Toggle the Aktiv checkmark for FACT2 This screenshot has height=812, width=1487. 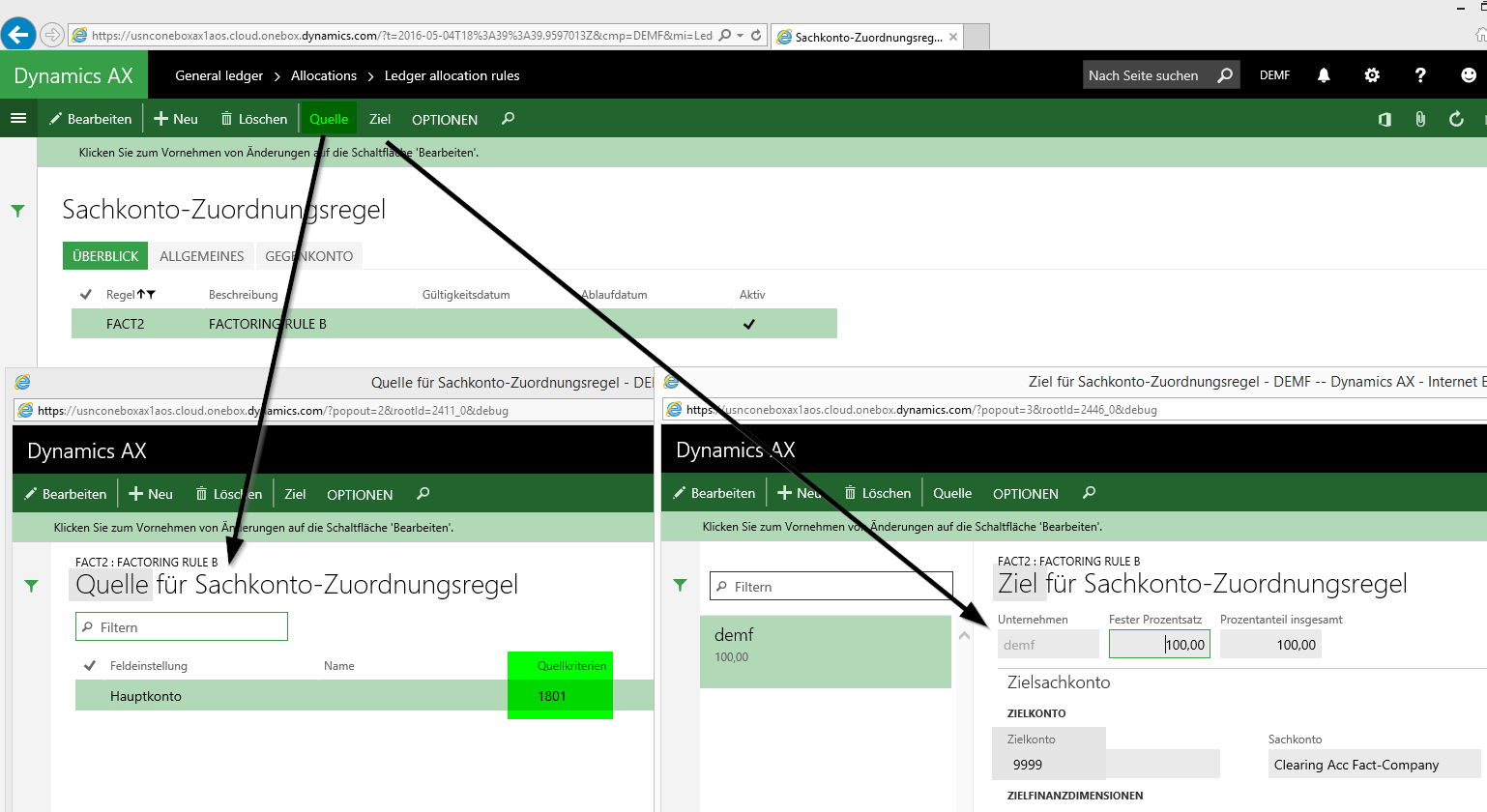click(749, 324)
